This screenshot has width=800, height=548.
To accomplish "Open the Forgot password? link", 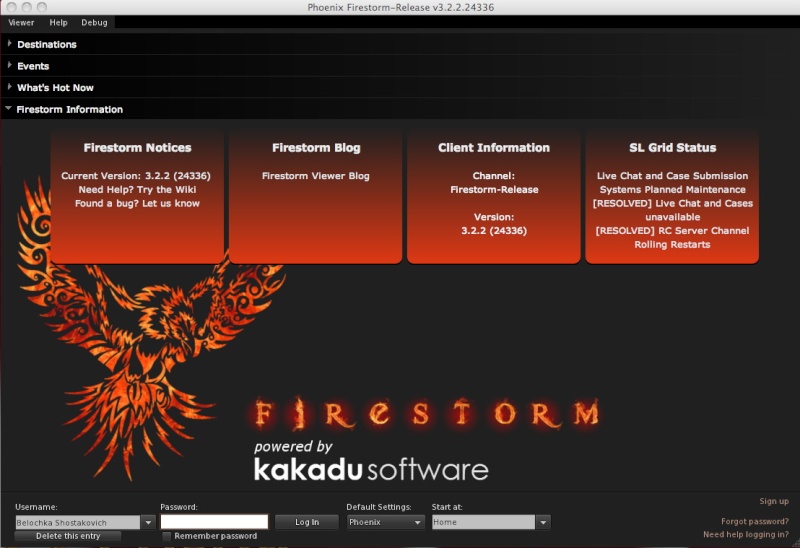I will coord(755,521).
